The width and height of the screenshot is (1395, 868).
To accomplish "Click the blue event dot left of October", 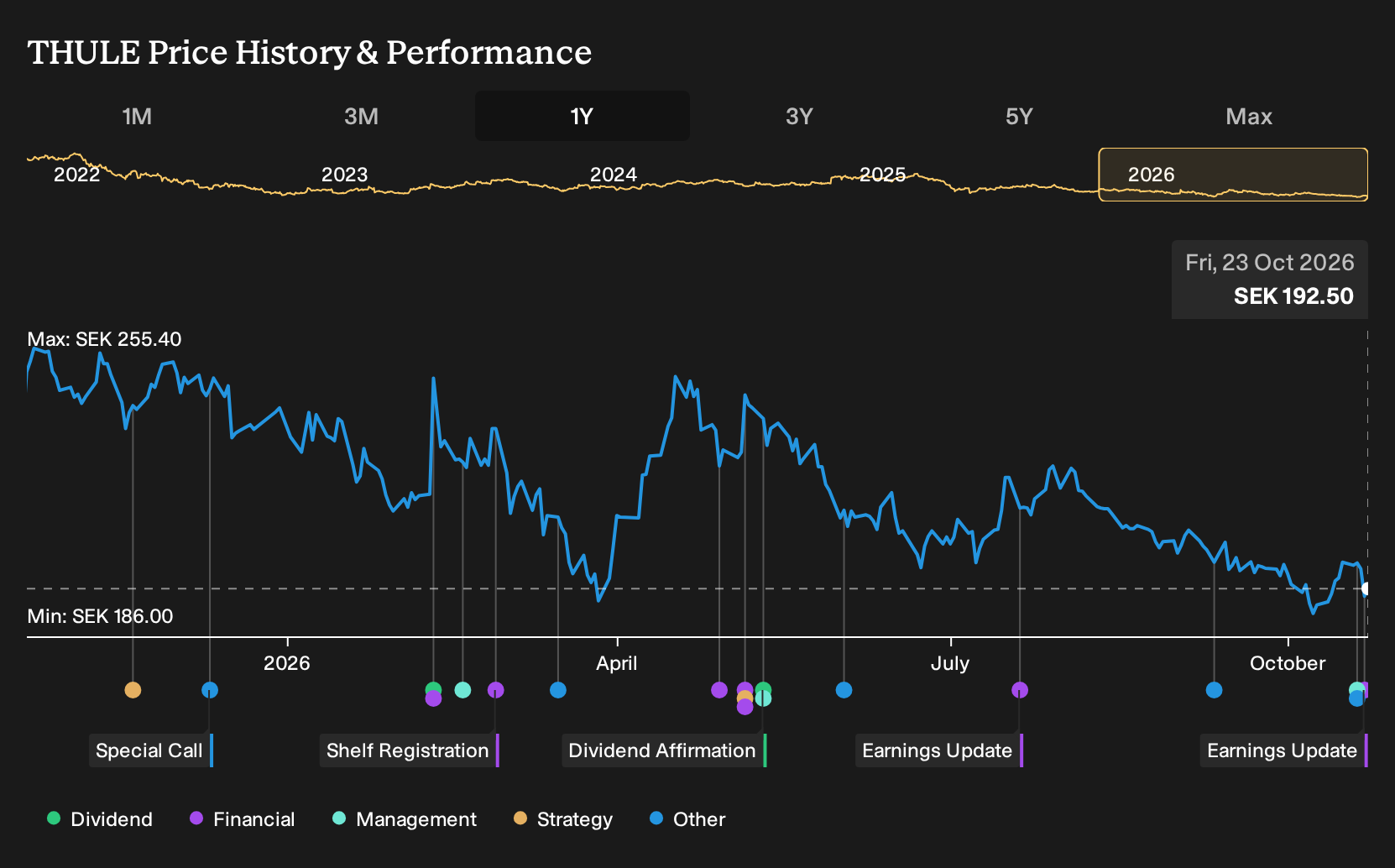I will pyautogui.click(x=1215, y=690).
